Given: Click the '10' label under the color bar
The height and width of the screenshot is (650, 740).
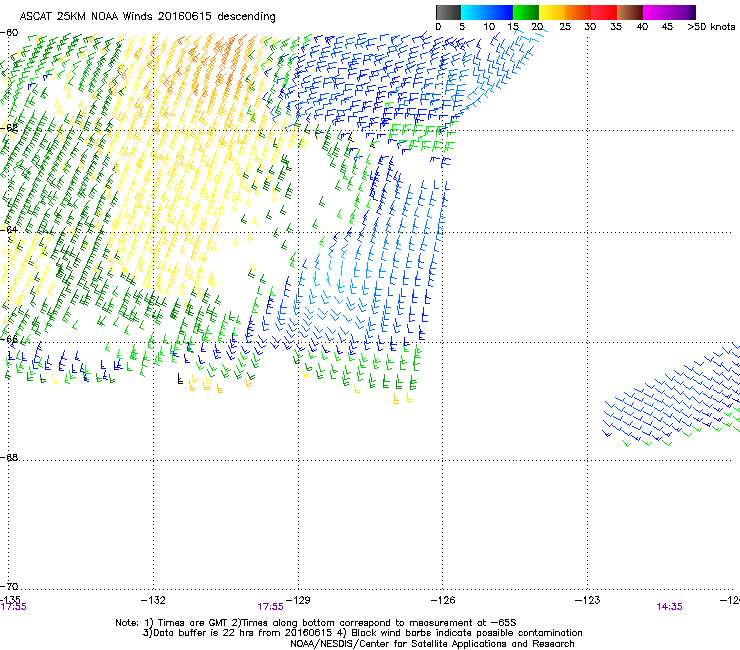Looking at the screenshot, I should pos(489,27).
